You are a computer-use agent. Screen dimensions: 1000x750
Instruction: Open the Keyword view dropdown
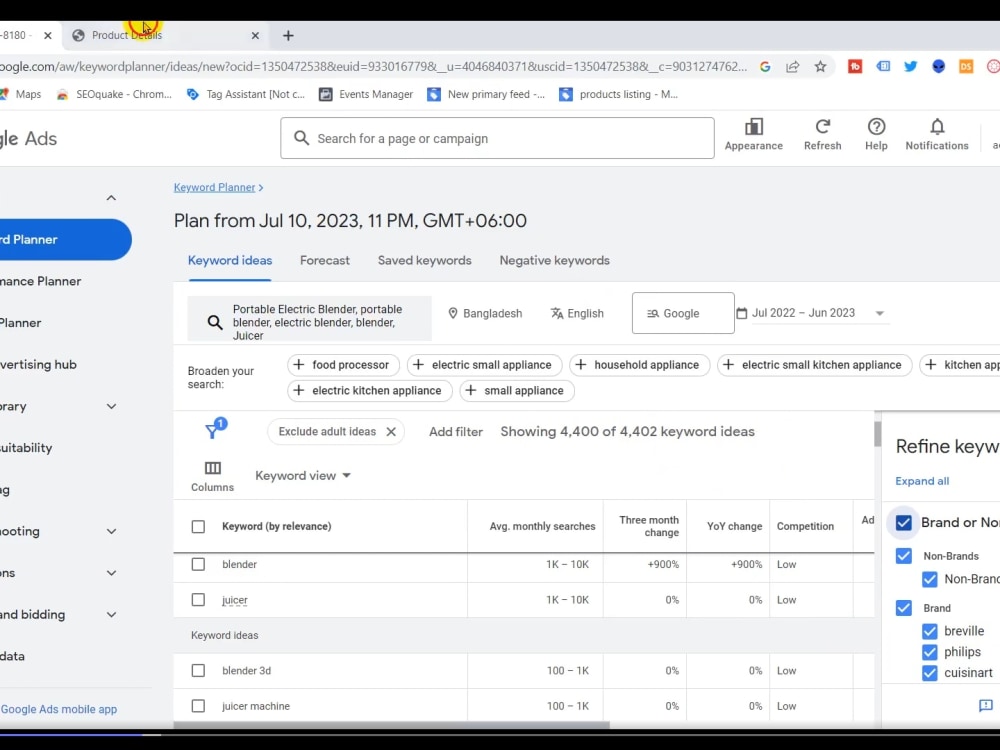point(303,476)
